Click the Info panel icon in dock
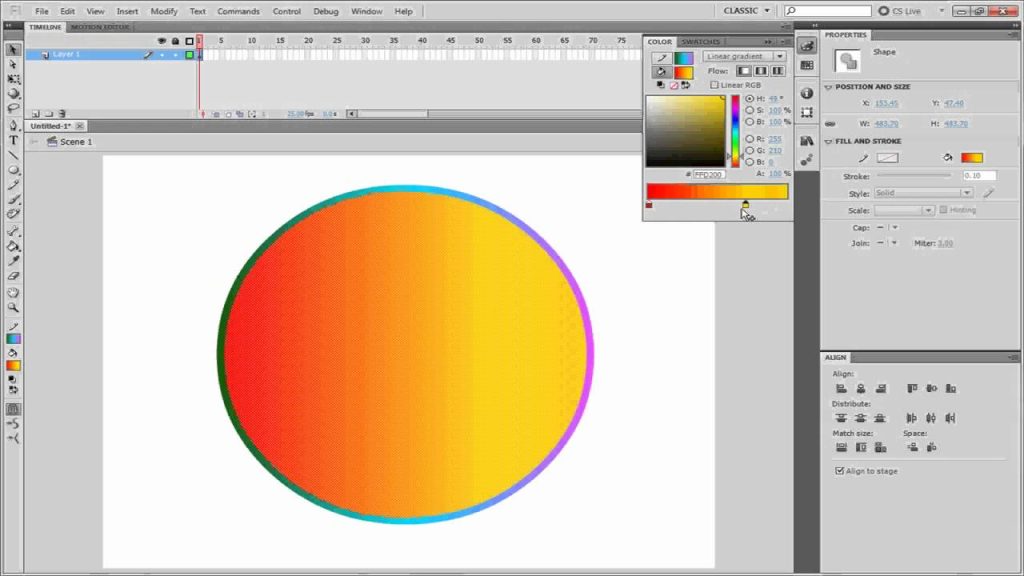This screenshot has width=1024, height=576. (x=807, y=93)
